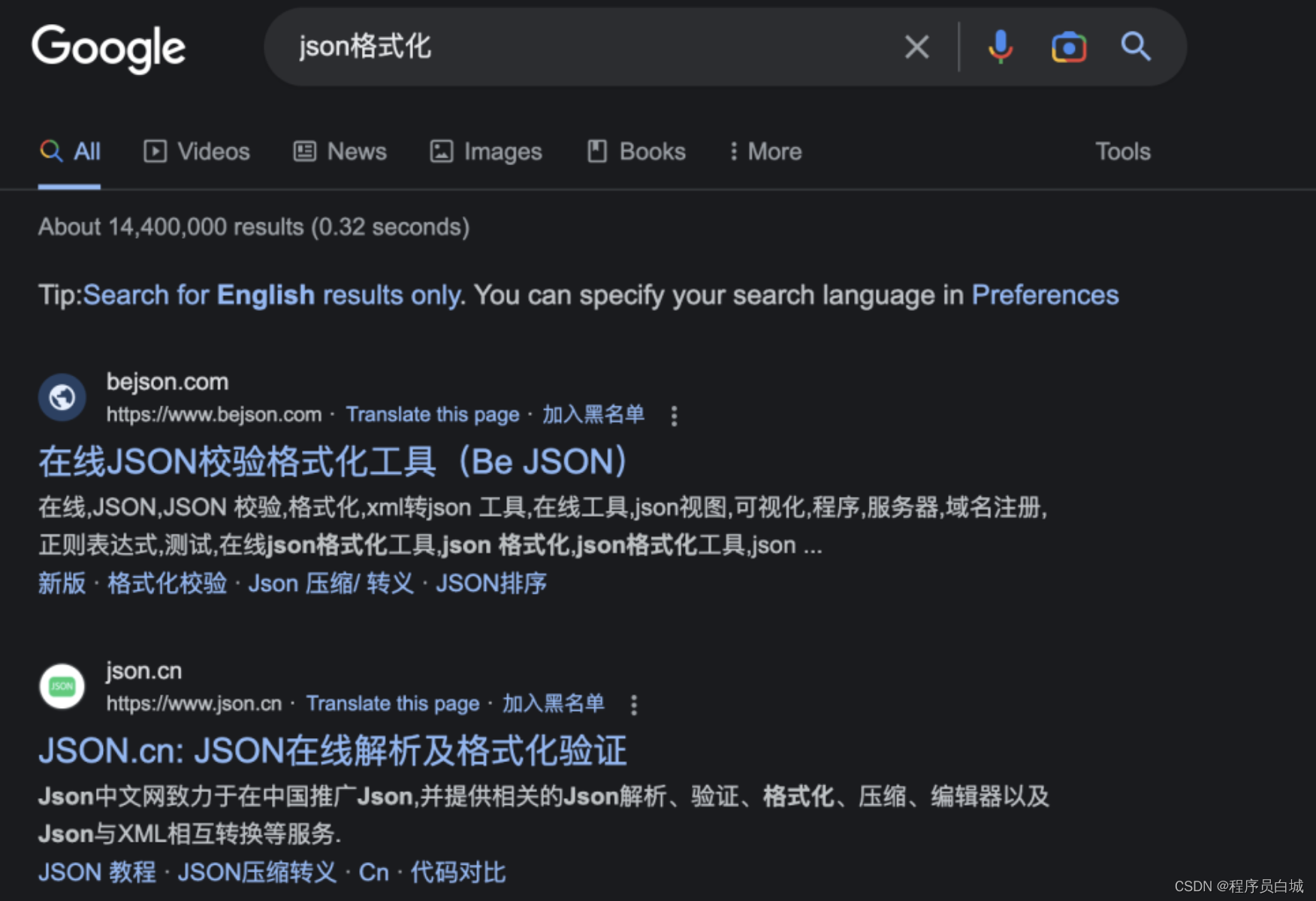Screen dimensions: 1316x901
Task: Start voice search with microphone icon
Action: point(1000,47)
